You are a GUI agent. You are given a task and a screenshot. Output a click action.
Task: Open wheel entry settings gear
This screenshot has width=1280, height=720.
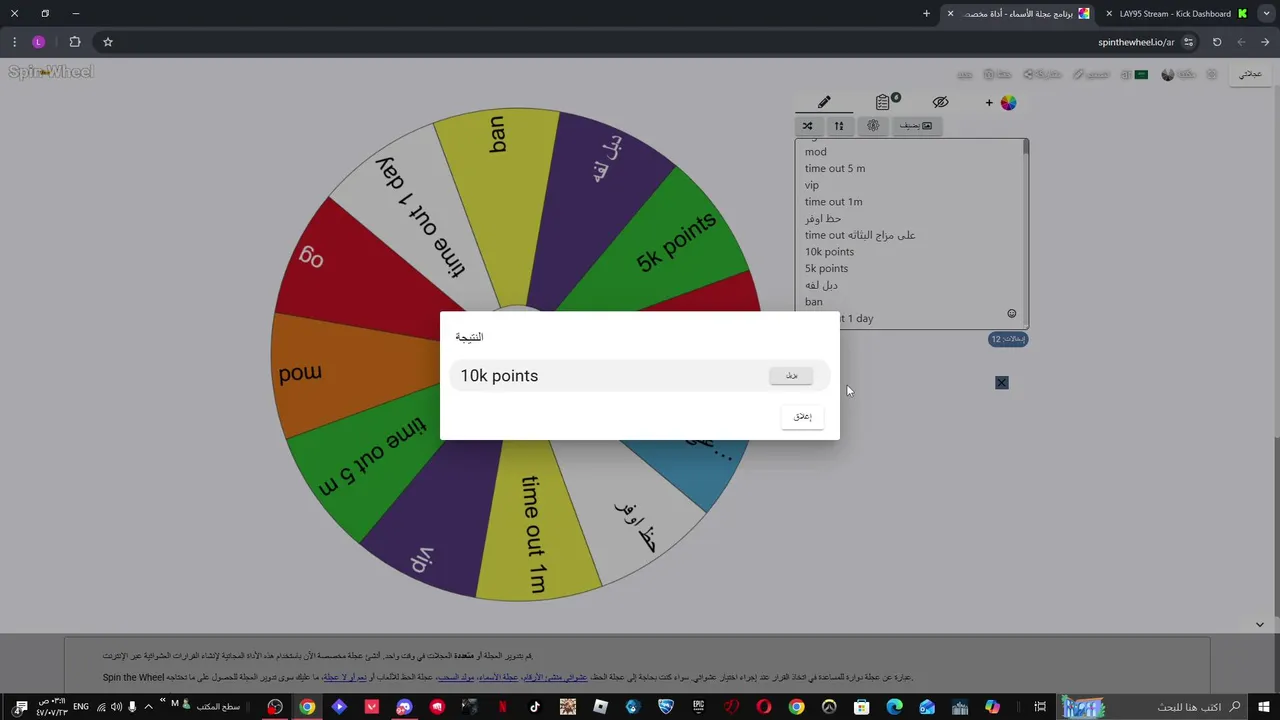(x=873, y=126)
